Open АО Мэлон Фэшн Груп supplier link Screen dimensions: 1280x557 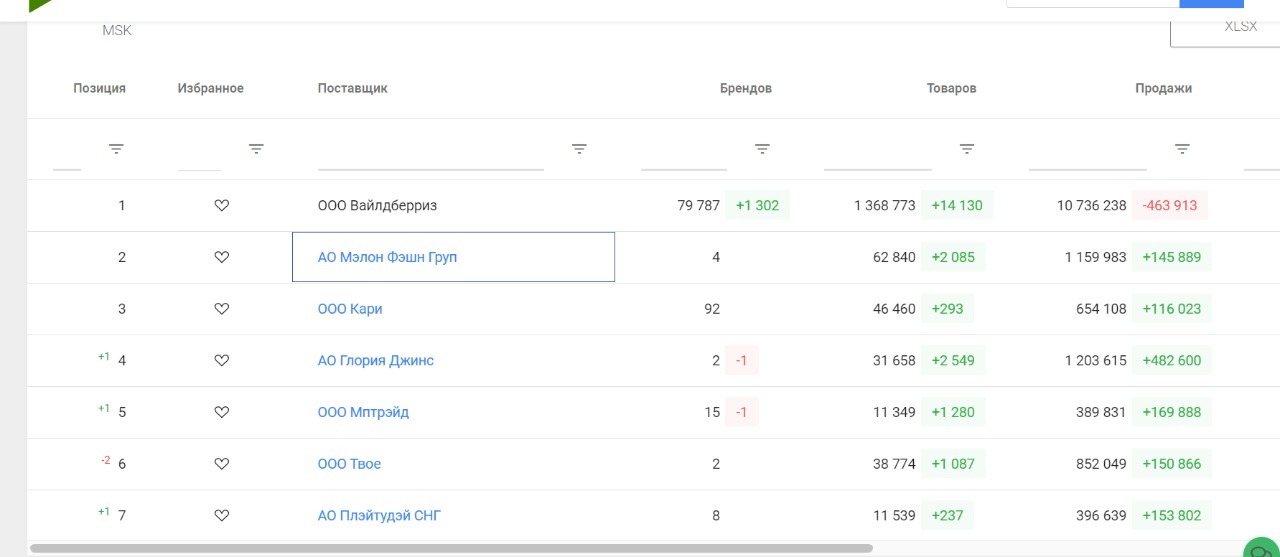tap(387, 257)
